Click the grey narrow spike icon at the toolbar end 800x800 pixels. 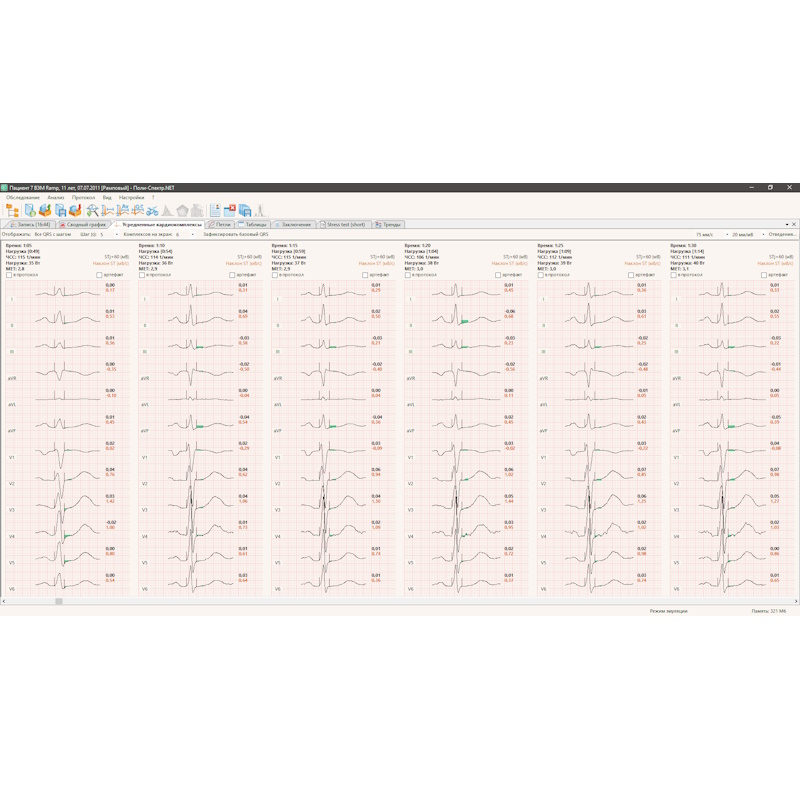click(x=260, y=210)
